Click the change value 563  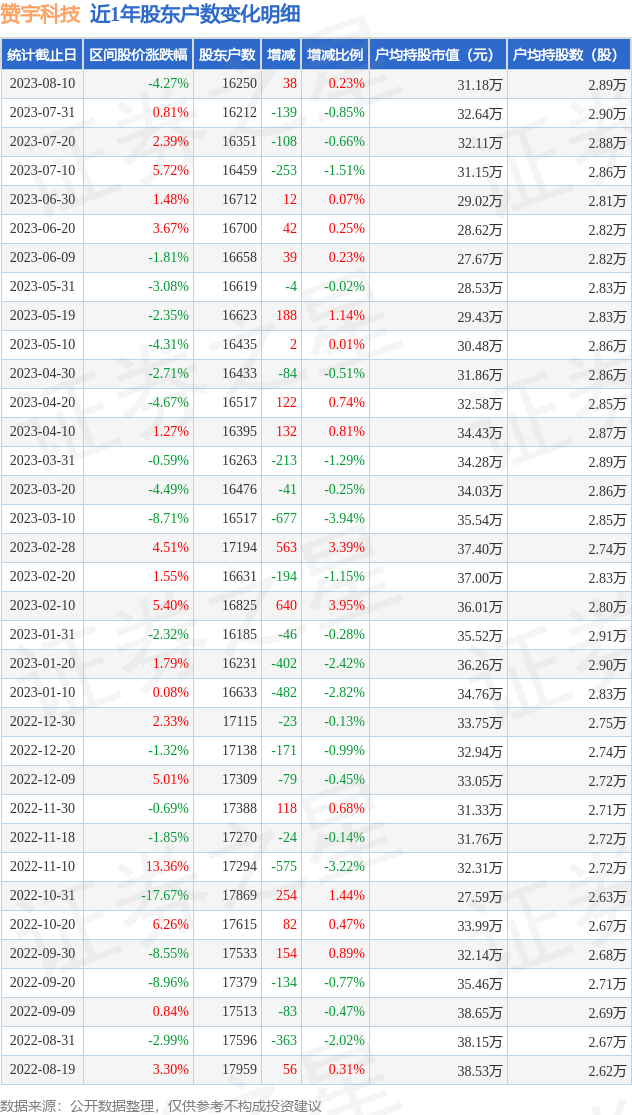tap(286, 547)
